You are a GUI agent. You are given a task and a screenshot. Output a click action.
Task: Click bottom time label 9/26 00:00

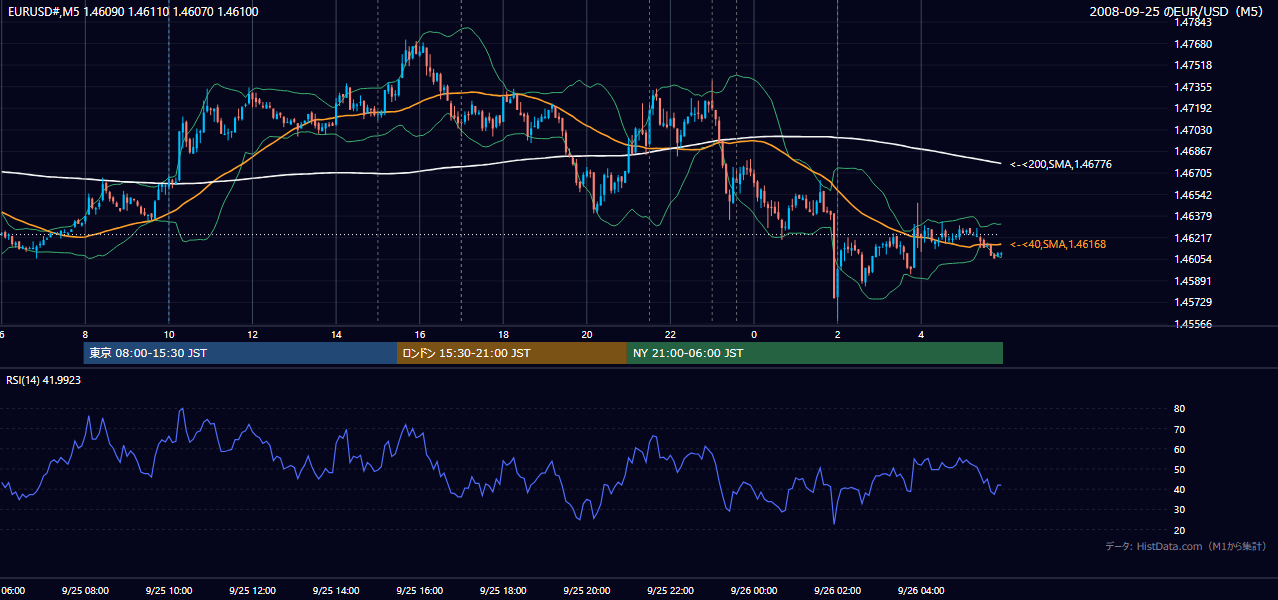754,591
